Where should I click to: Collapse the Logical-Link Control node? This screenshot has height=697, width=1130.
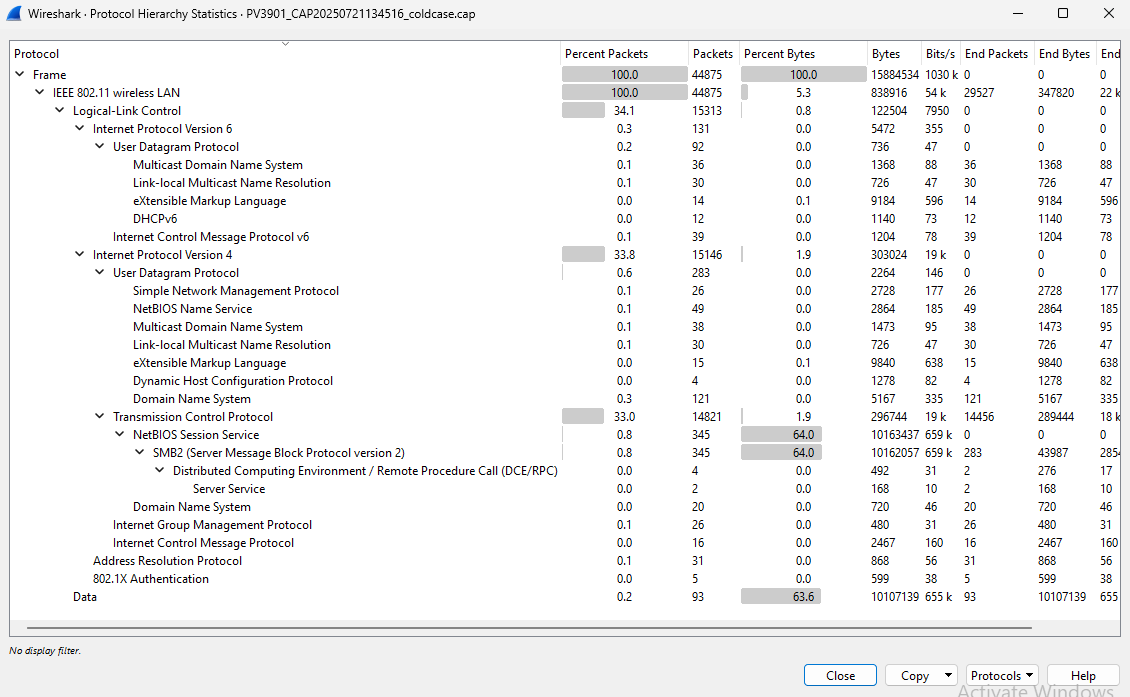[x=61, y=110]
